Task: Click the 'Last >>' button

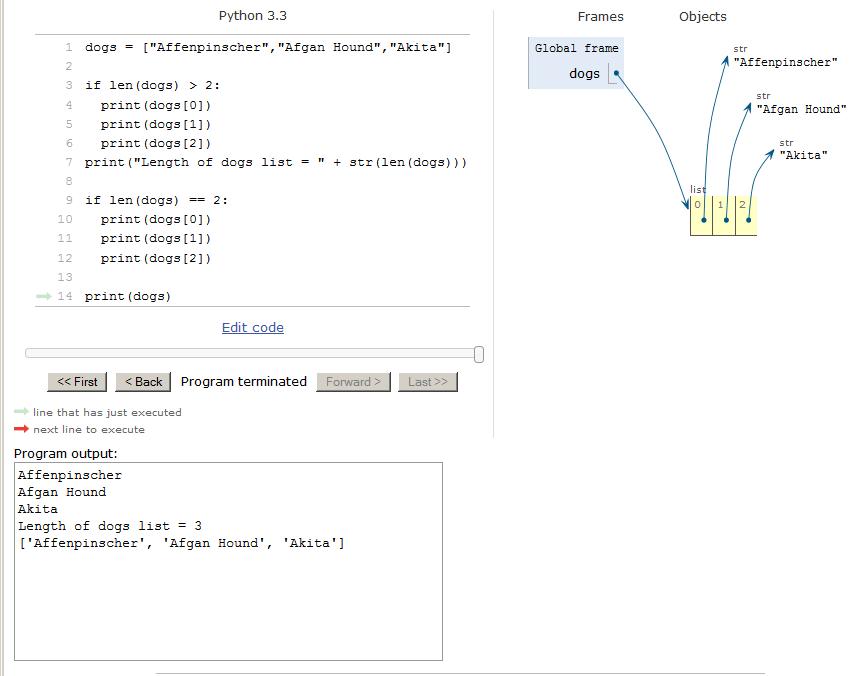Action: pyautogui.click(x=428, y=382)
